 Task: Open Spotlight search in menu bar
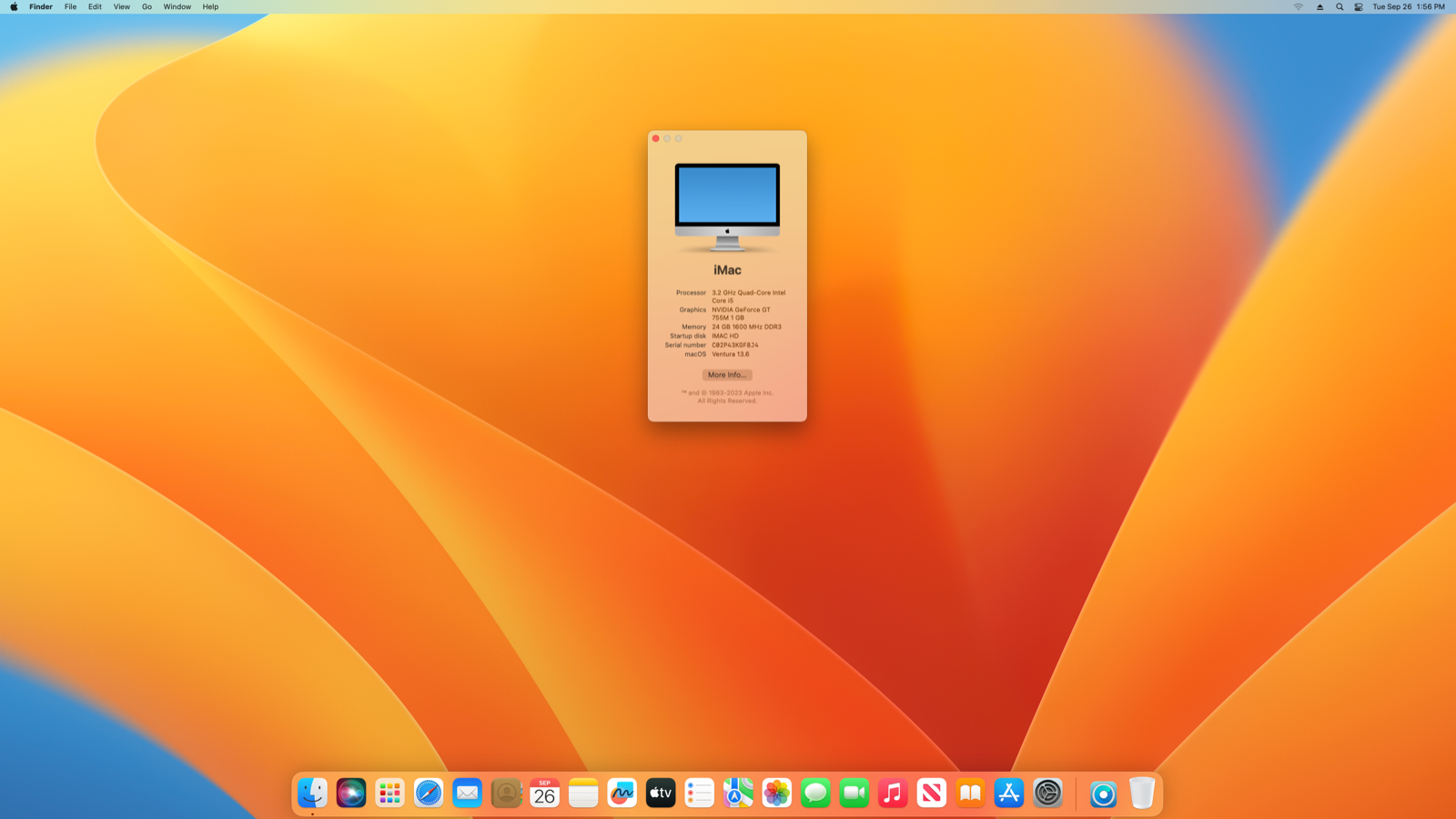tap(1340, 6)
